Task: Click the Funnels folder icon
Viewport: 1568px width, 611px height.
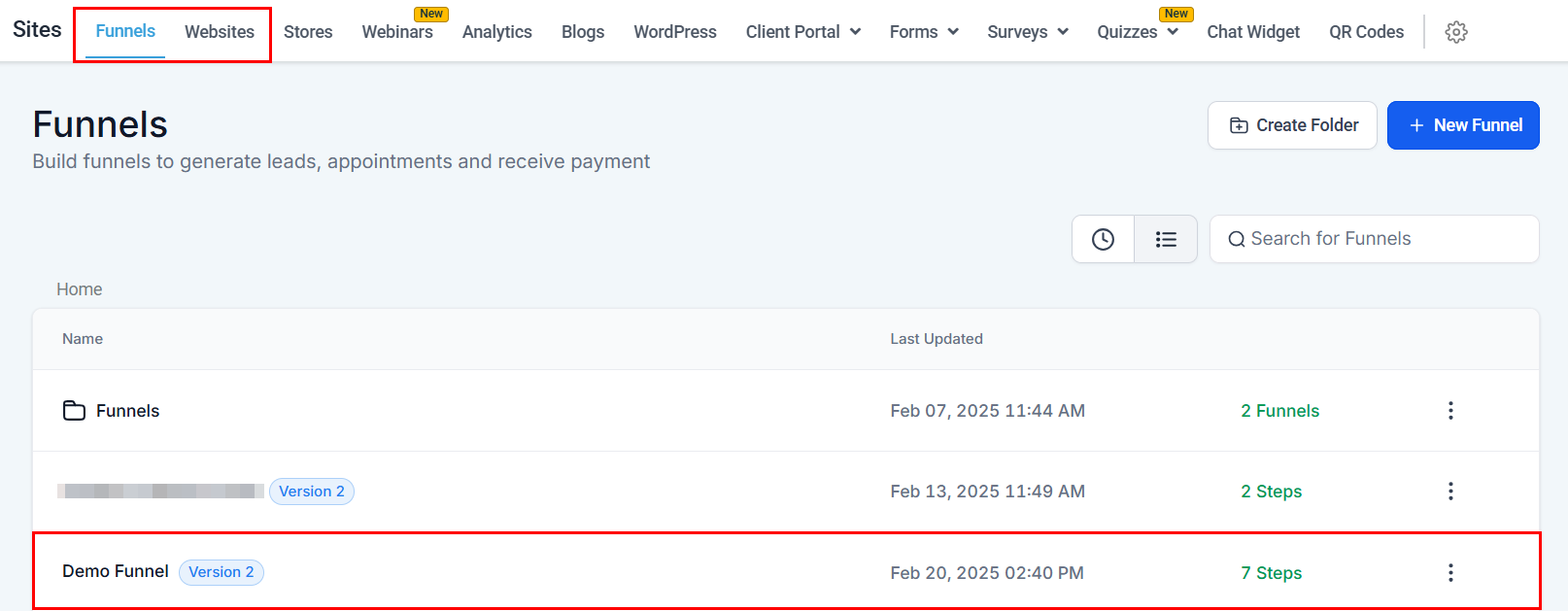Action: (74, 411)
